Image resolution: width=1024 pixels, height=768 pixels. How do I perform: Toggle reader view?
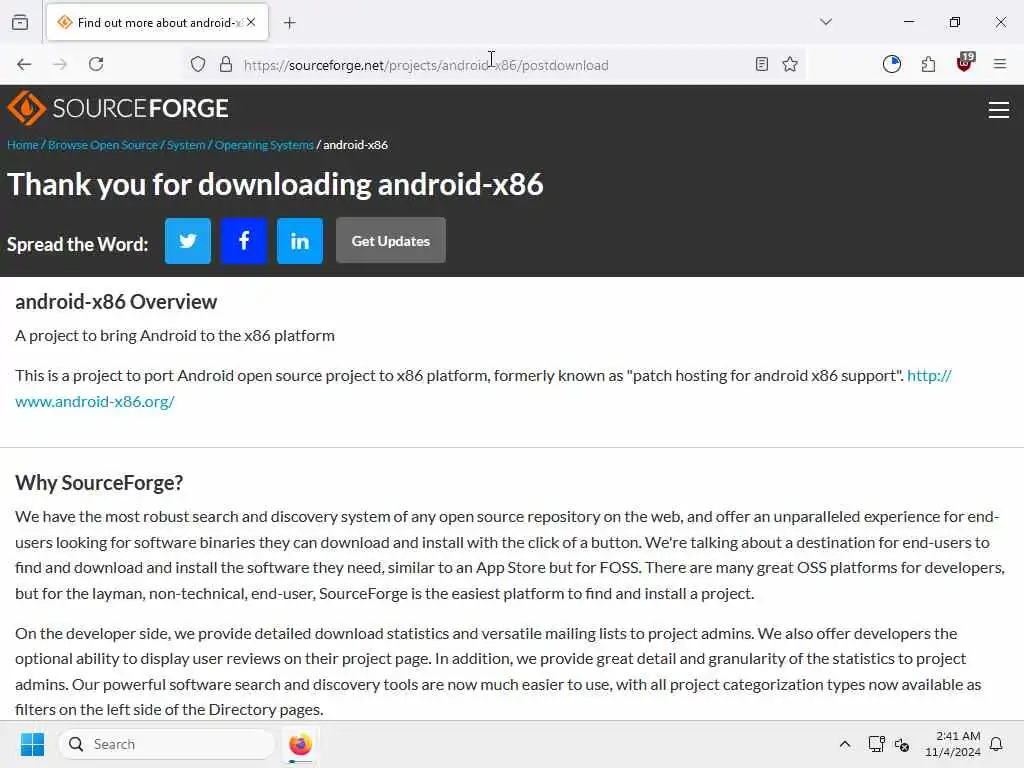761,64
